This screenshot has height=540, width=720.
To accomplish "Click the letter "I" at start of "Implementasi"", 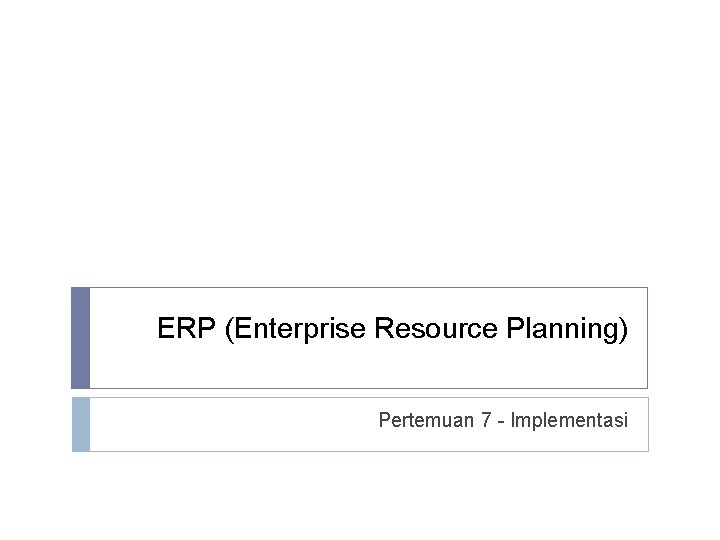I will point(512,421).
